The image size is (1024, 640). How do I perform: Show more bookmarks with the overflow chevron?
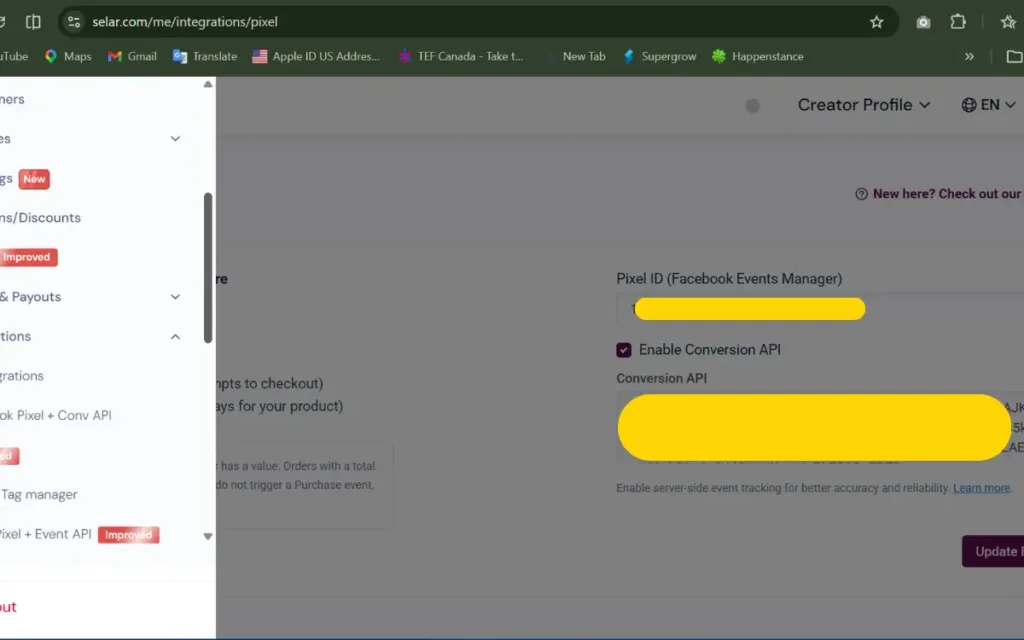(x=969, y=56)
